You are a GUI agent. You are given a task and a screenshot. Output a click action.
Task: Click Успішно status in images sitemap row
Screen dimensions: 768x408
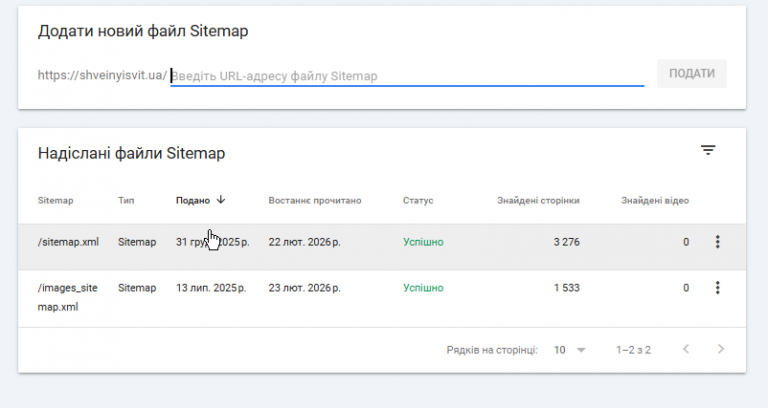423,288
